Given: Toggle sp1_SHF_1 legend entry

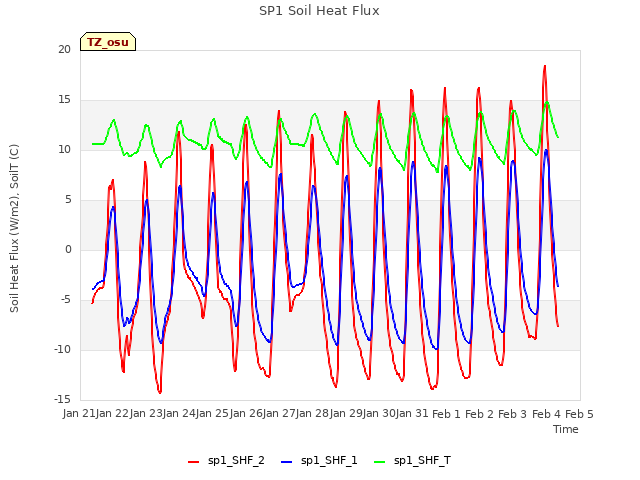Looking at the screenshot, I should point(319,461).
